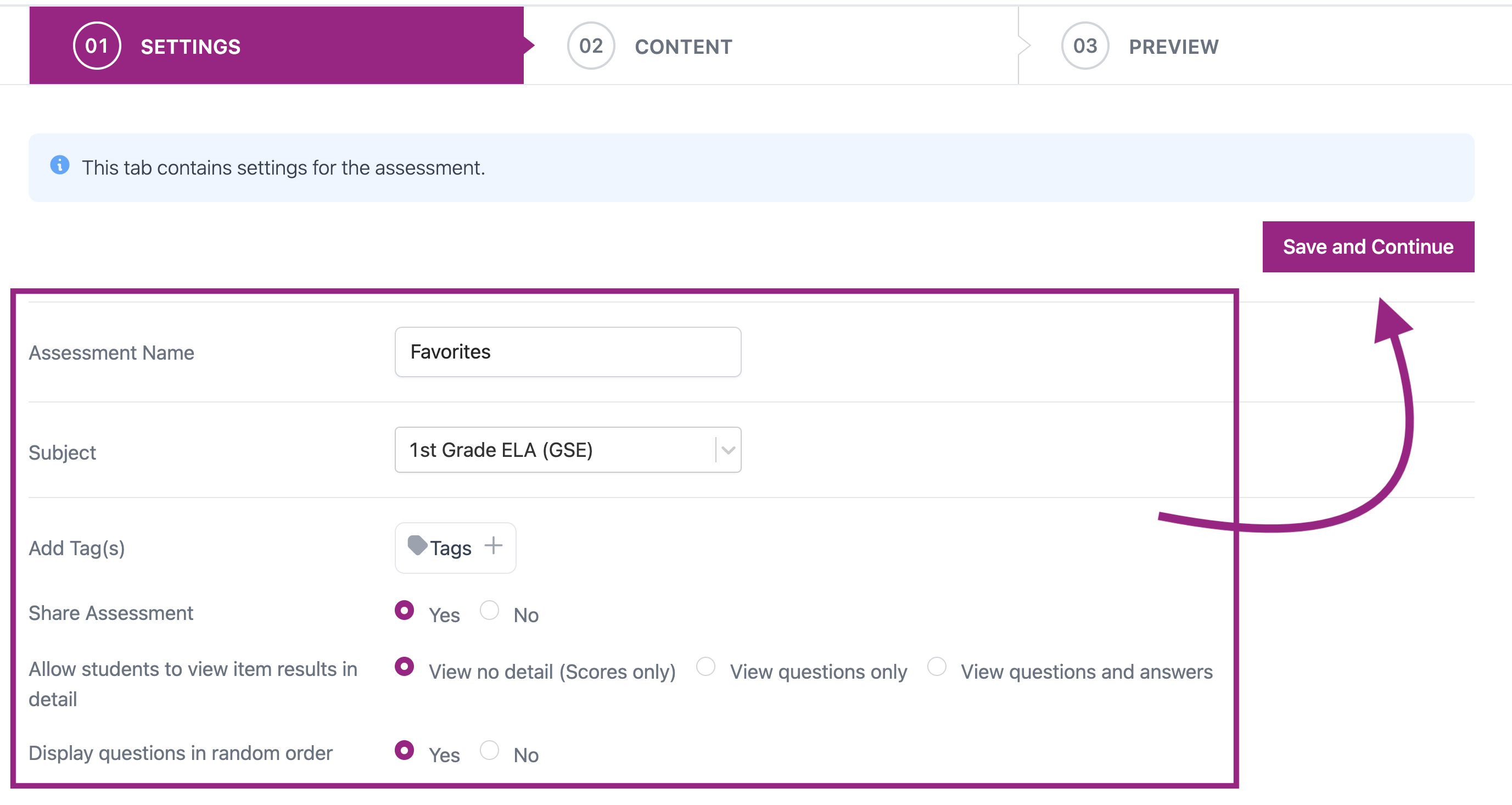Switch to the Settings step tab
This screenshot has width=1512, height=805.
[277, 45]
